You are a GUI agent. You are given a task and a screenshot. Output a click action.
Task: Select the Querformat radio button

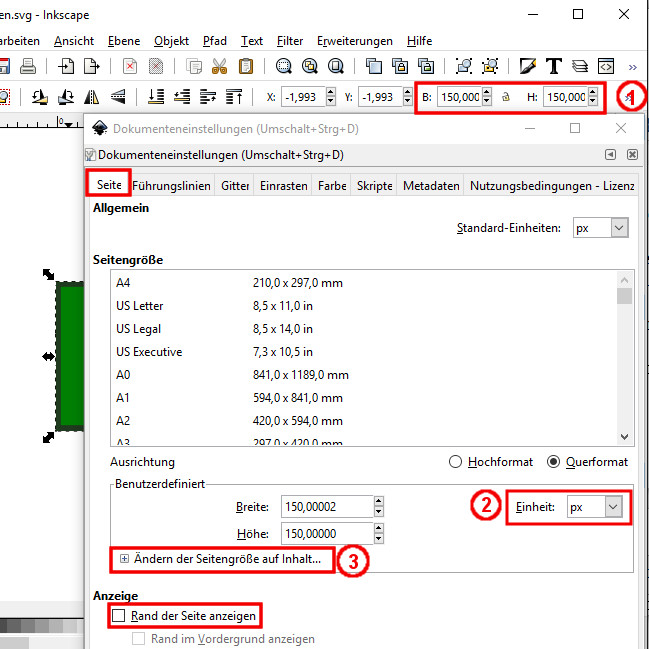[x=553, y=462]
